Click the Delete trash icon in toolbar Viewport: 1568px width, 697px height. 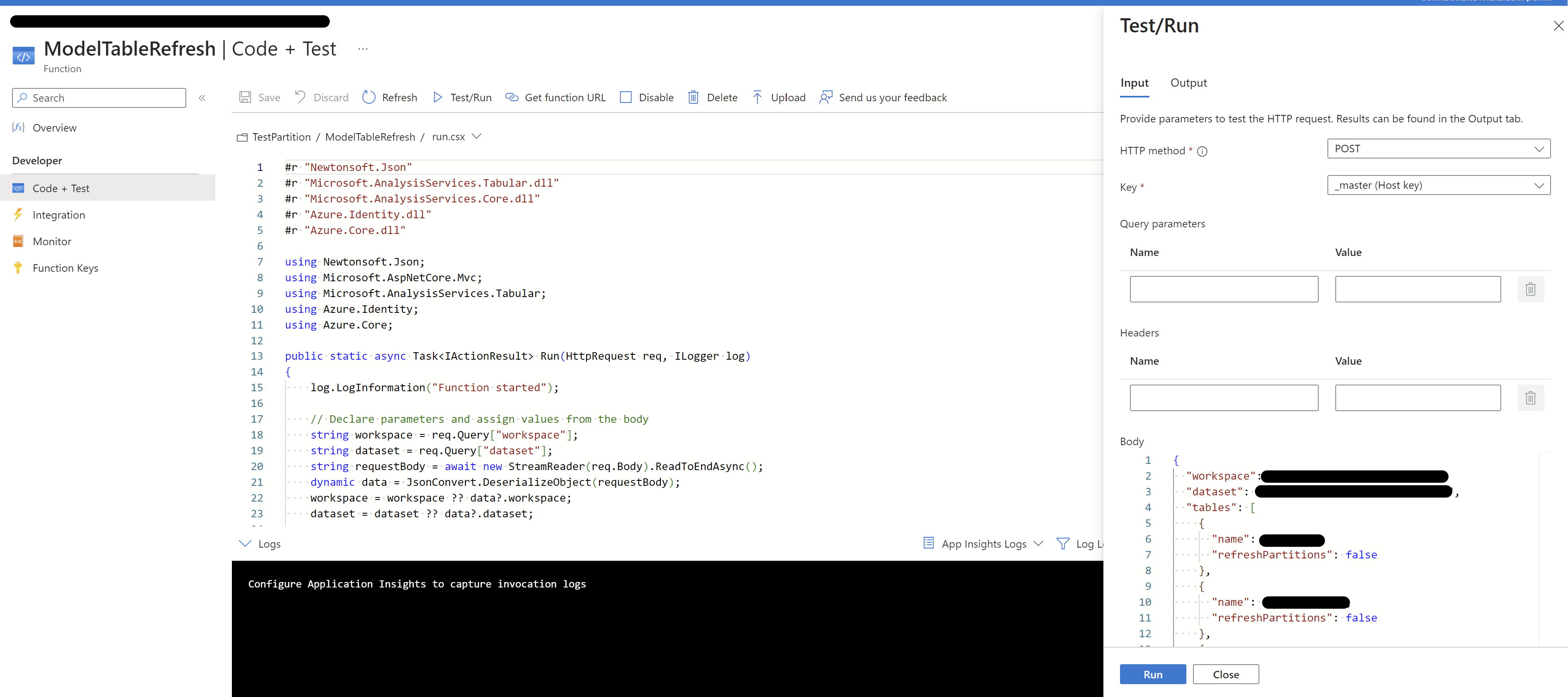693,97
